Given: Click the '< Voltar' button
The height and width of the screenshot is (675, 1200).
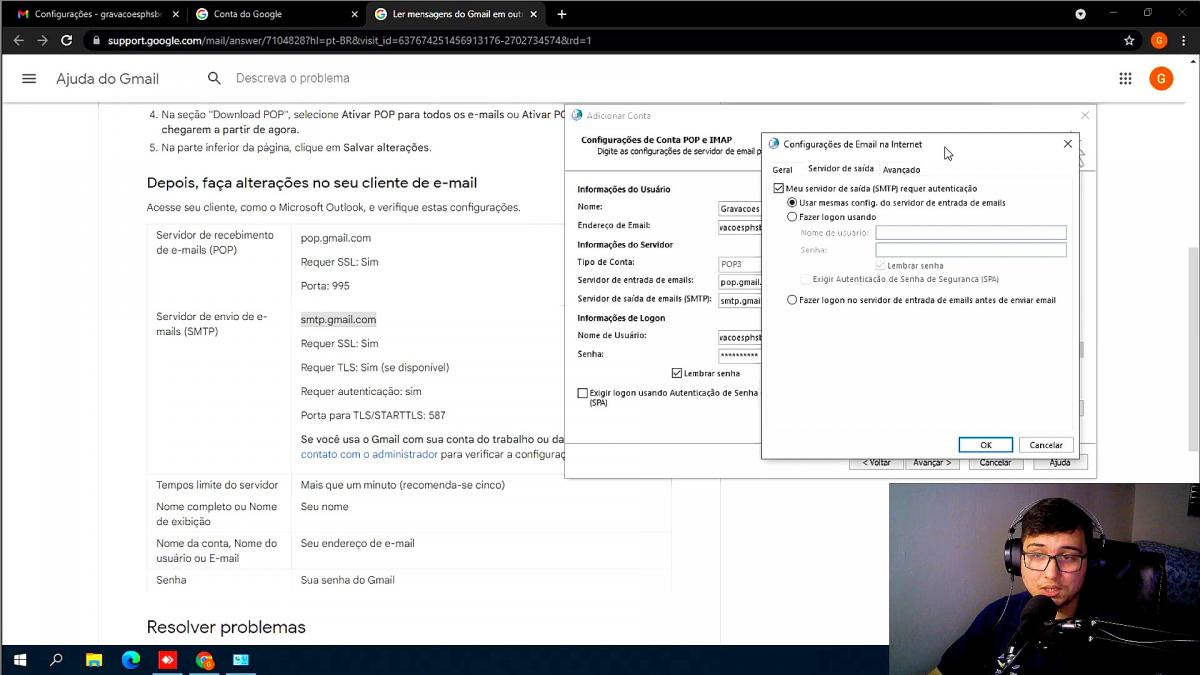Looking at the screenshot, I should click(876, 463).
